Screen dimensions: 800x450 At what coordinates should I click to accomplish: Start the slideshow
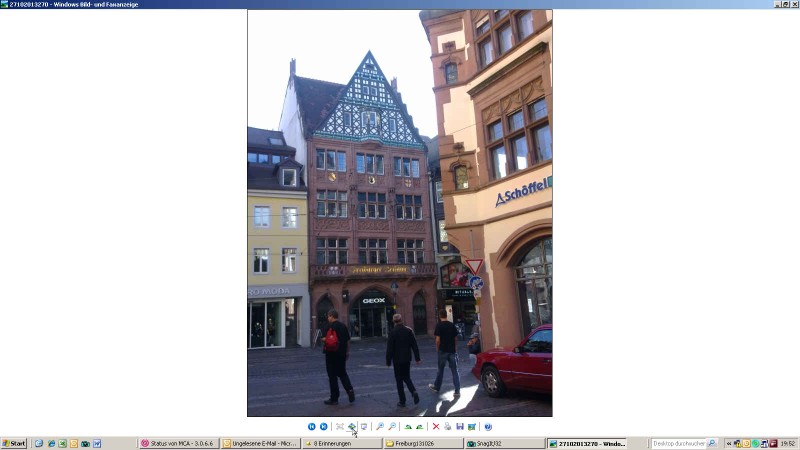[364, 427]
